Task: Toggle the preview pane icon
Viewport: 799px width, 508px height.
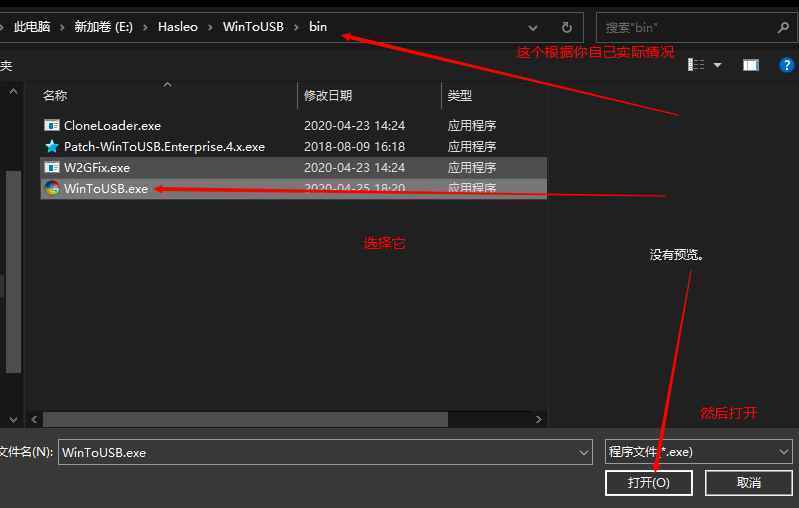Action: pyautogui.click(x=751, y=65)
